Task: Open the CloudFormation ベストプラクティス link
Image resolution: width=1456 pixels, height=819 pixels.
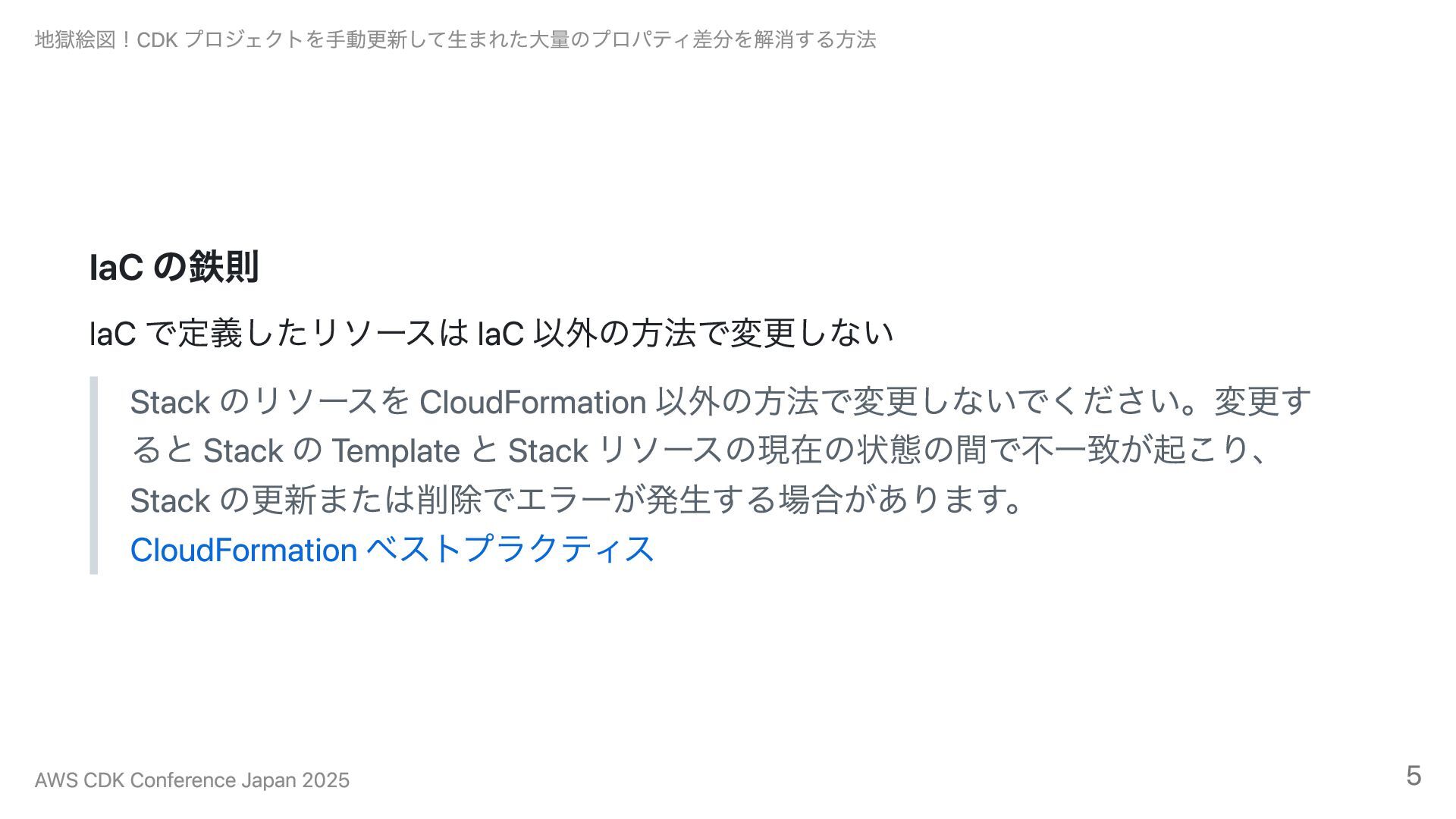Action: click(392, 549)
